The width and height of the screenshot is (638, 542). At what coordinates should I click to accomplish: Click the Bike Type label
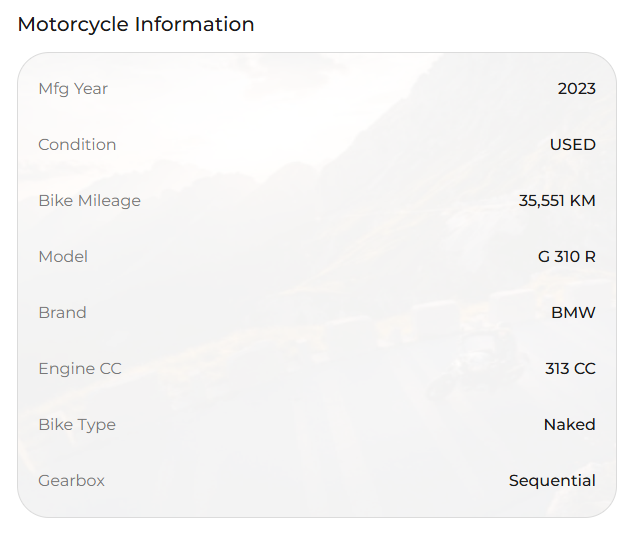[77, 425]
